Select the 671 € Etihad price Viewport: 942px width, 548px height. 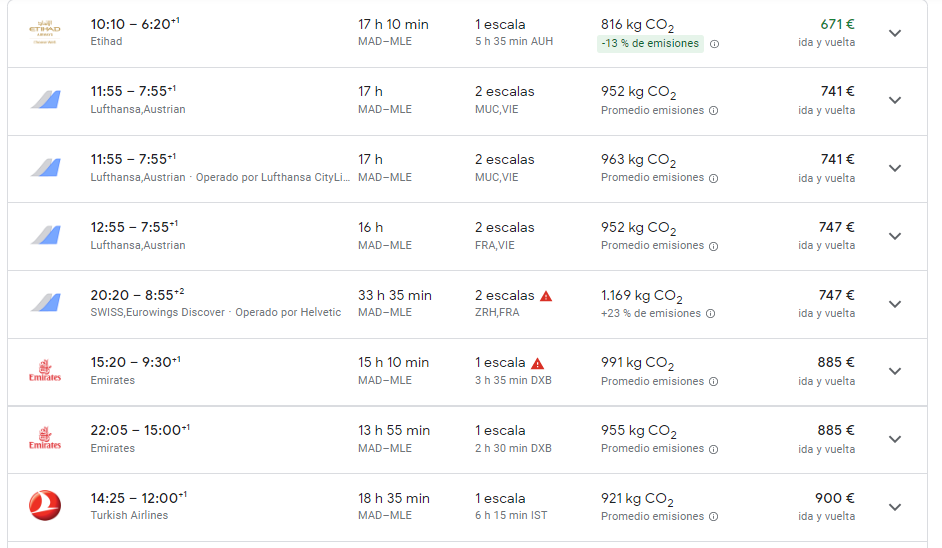click(837, 25)
